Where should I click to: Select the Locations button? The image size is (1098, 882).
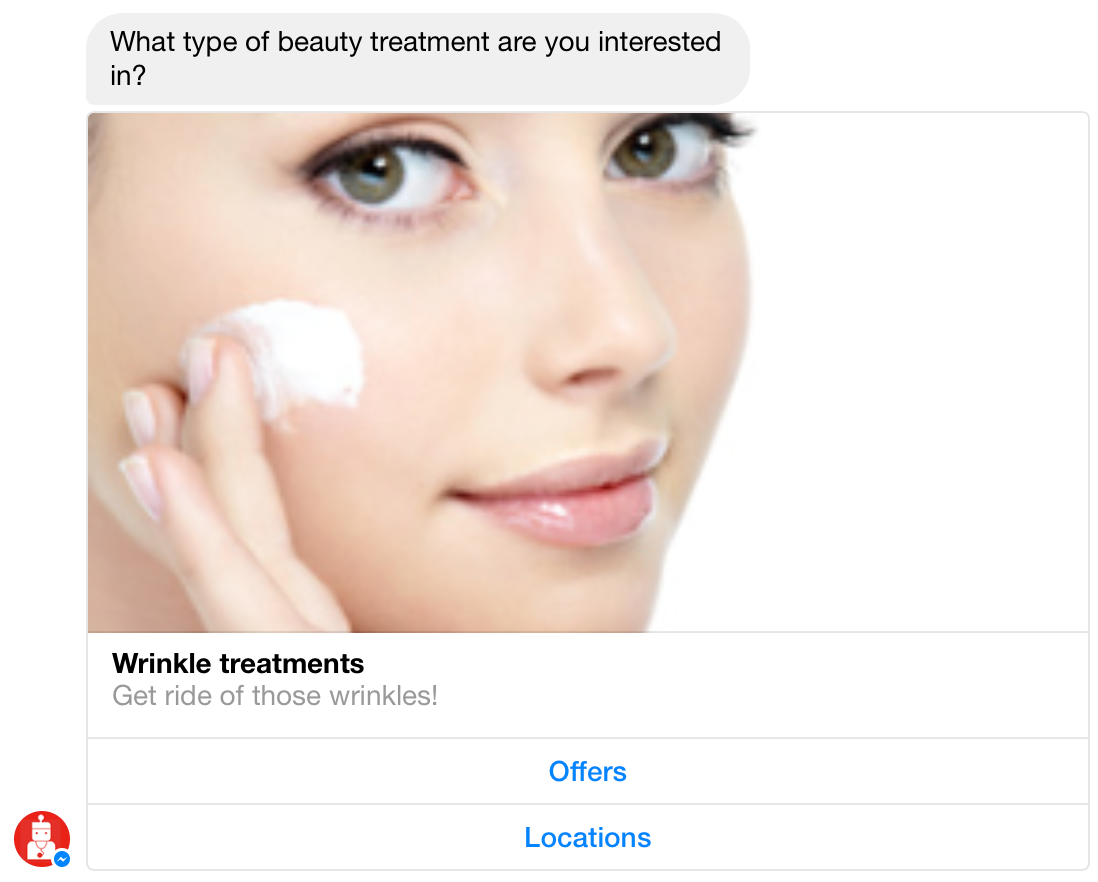tap(588, 837)
